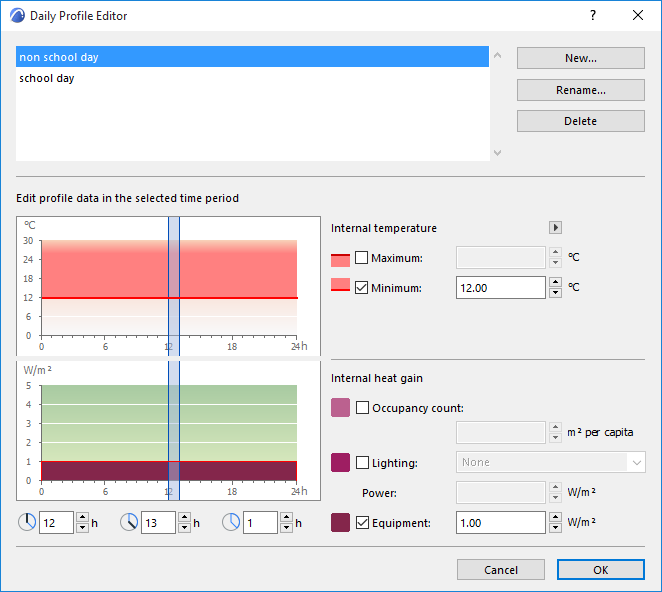
Task: Increase the start hour stepper
Action: coord(83,517)
